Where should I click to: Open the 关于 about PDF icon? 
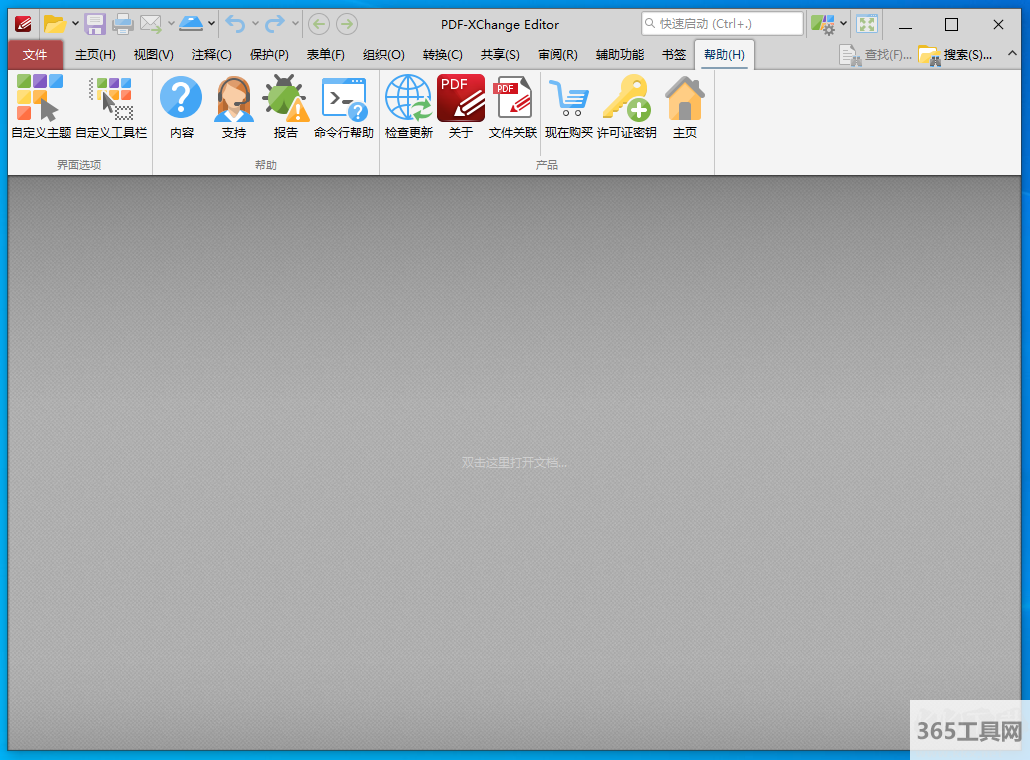click(x=461, y=99)
